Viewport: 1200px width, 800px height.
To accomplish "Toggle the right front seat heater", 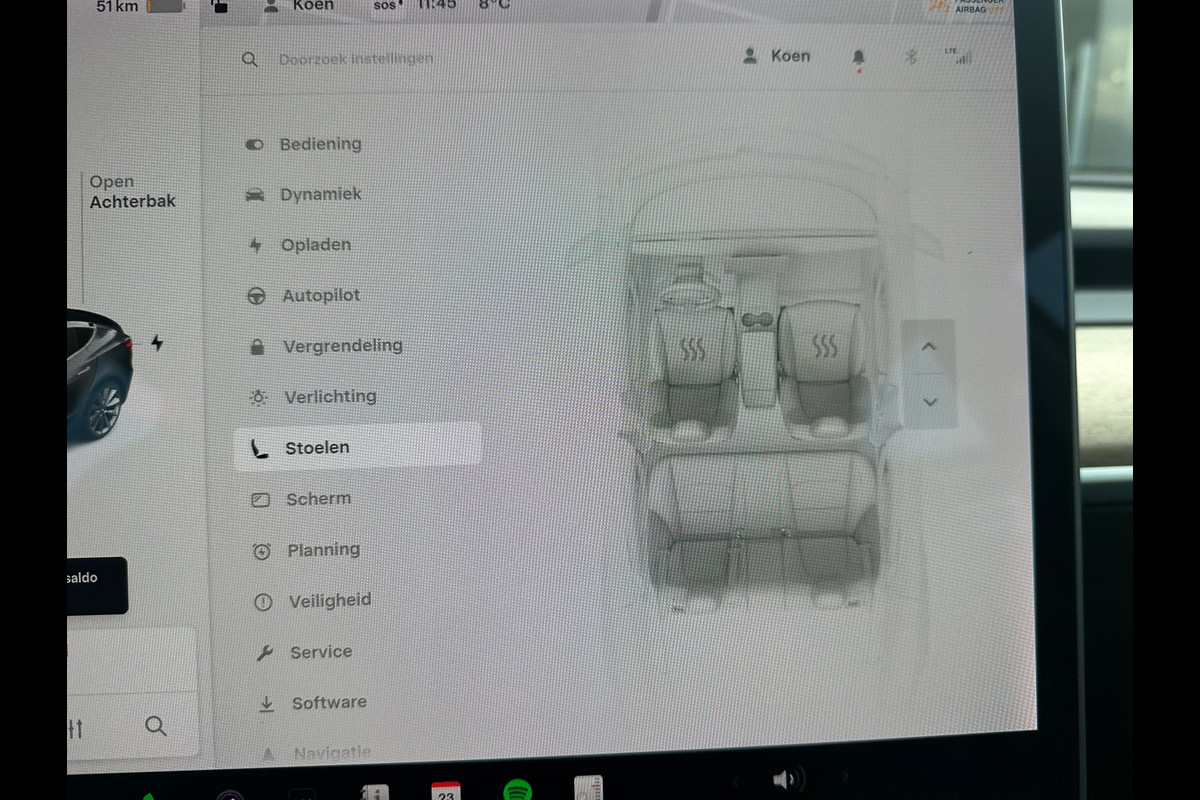I will click(824, 346).
